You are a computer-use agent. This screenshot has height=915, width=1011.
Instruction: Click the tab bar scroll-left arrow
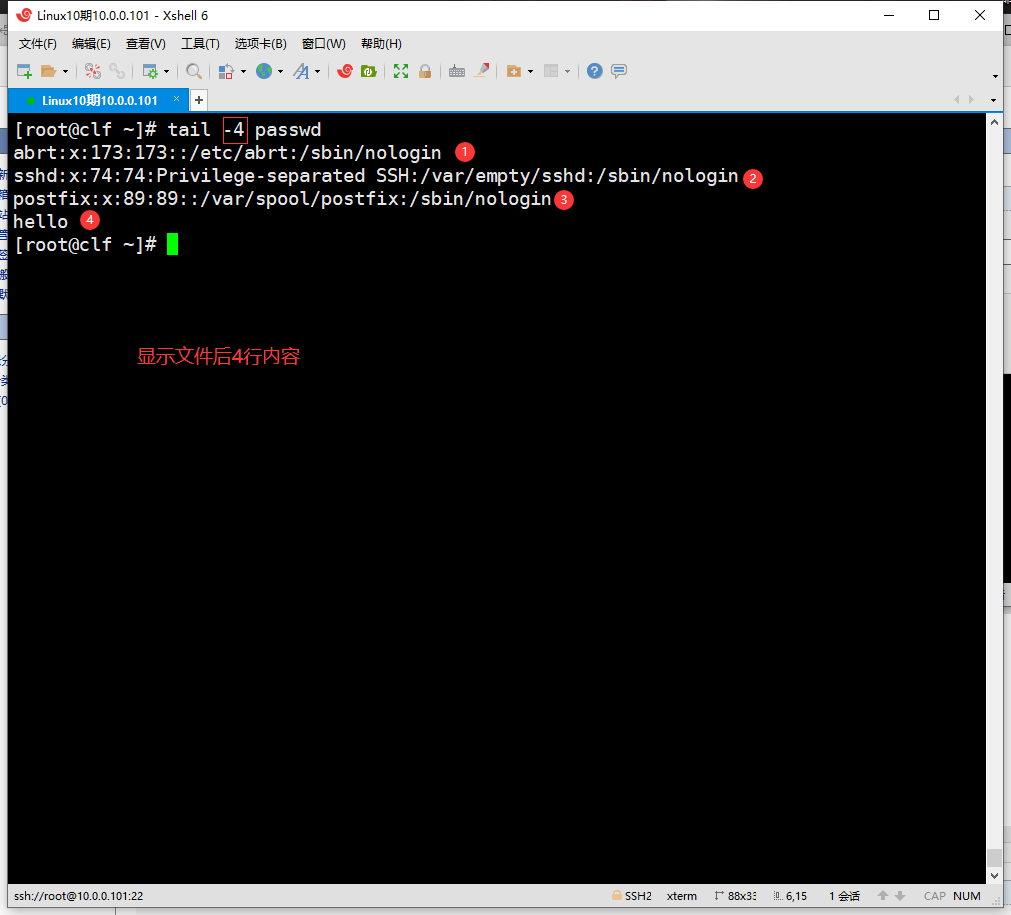click(956, 99)
